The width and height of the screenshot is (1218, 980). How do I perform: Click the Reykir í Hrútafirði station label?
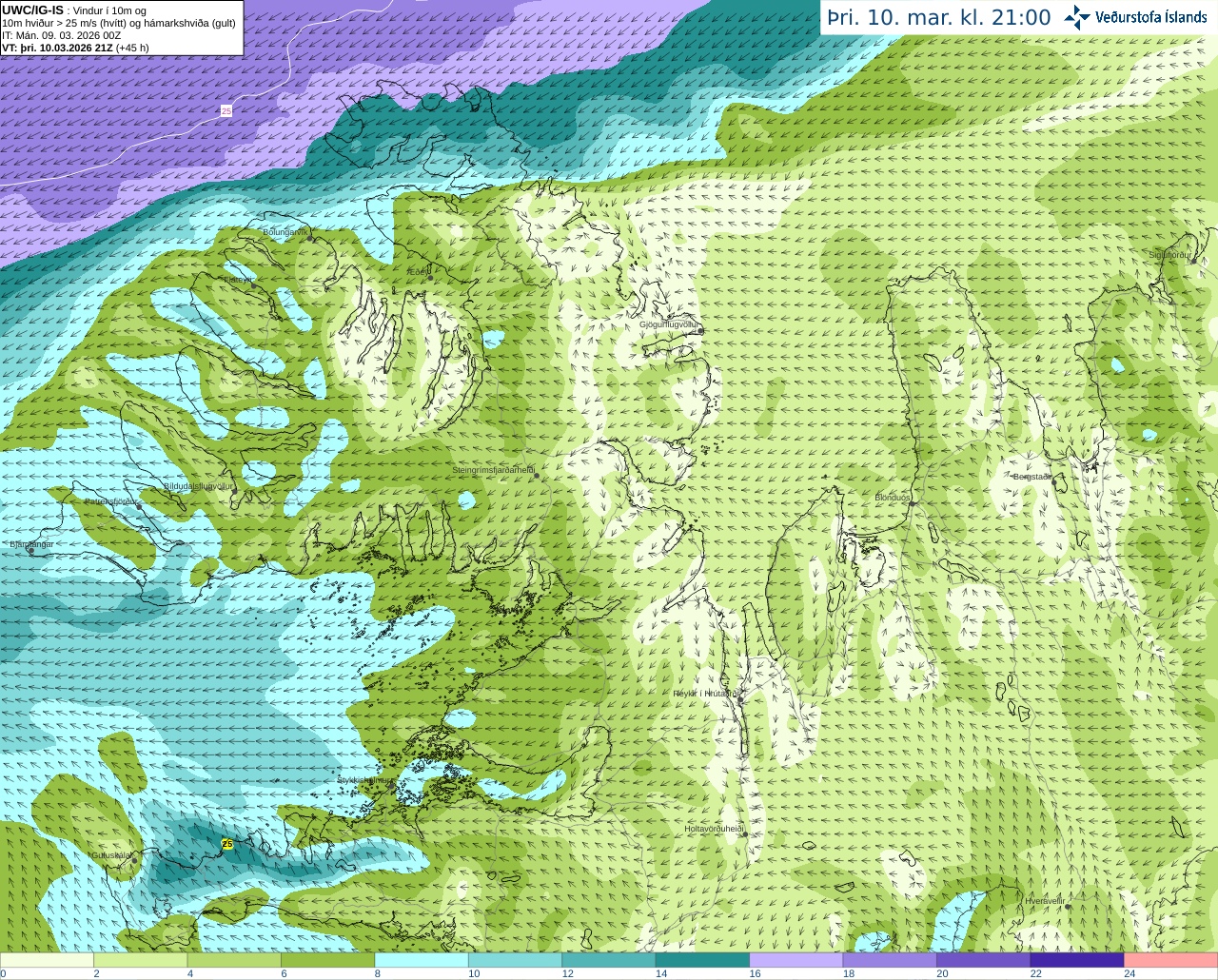click(705, 694)
